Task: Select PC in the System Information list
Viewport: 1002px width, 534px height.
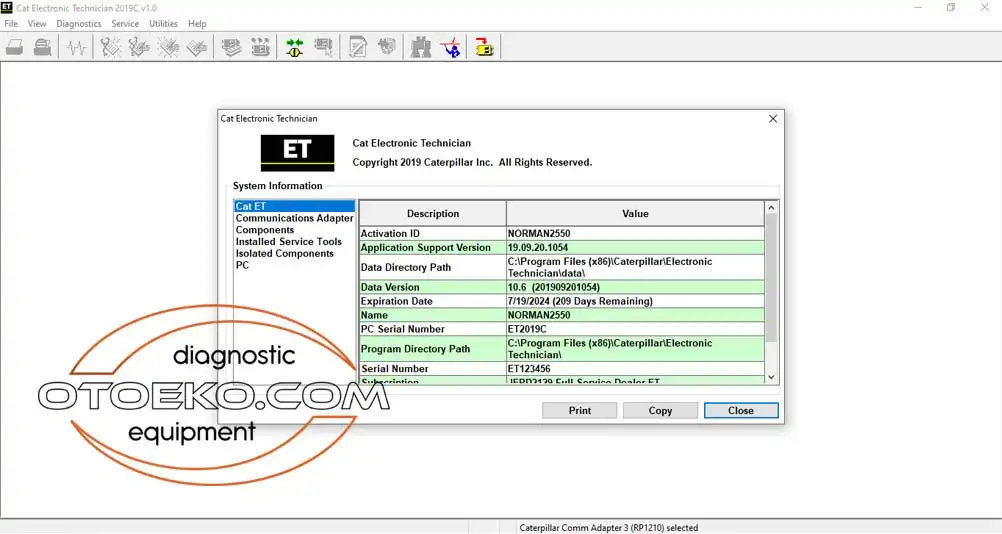Action: point(242,266)
